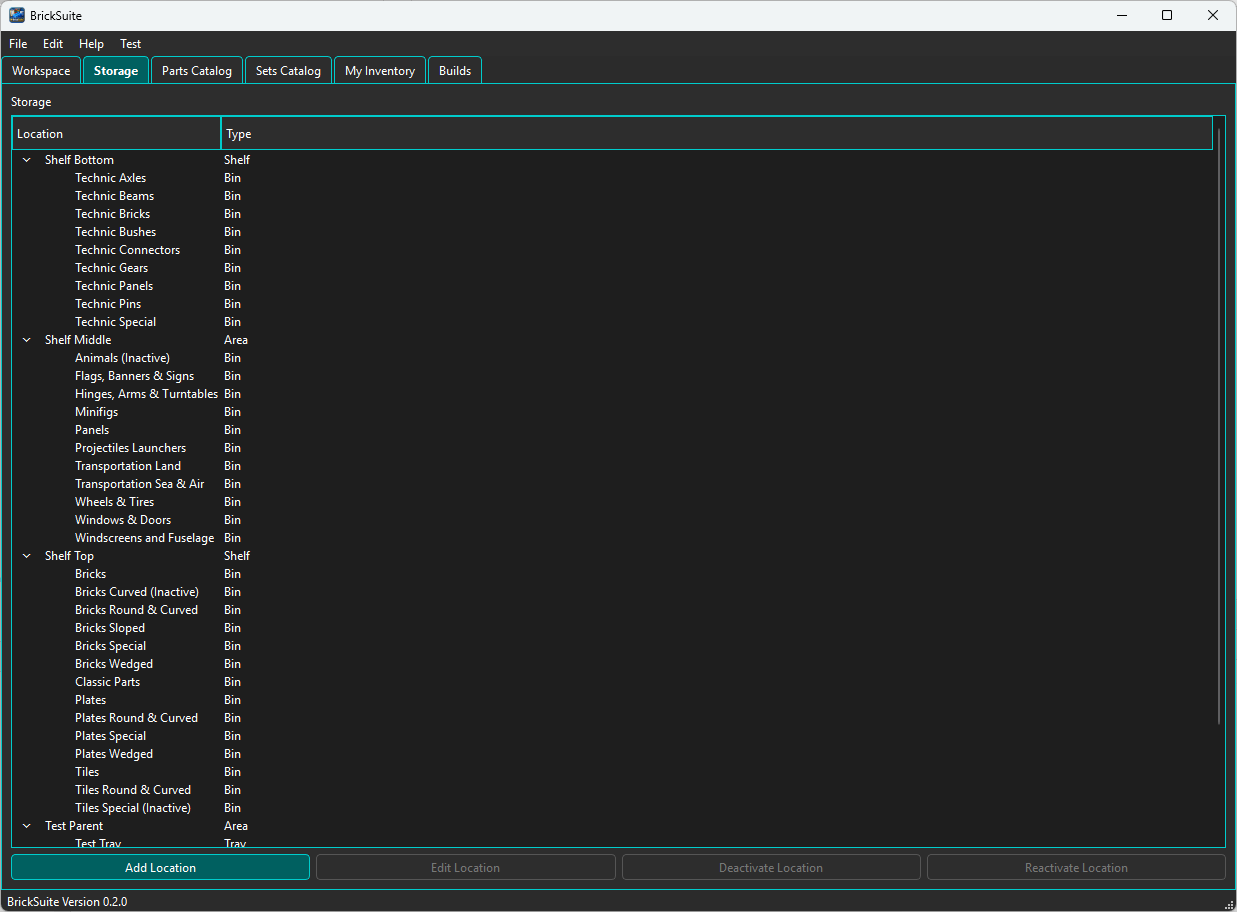
Task: Select the Shelf Top location name
Action: click(69, 556)
